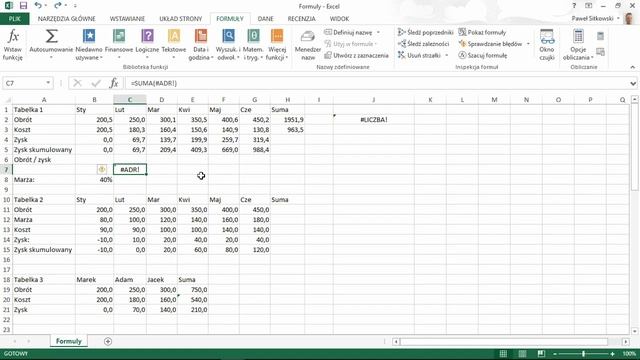Open Data i godzina functions

[200, 45]
